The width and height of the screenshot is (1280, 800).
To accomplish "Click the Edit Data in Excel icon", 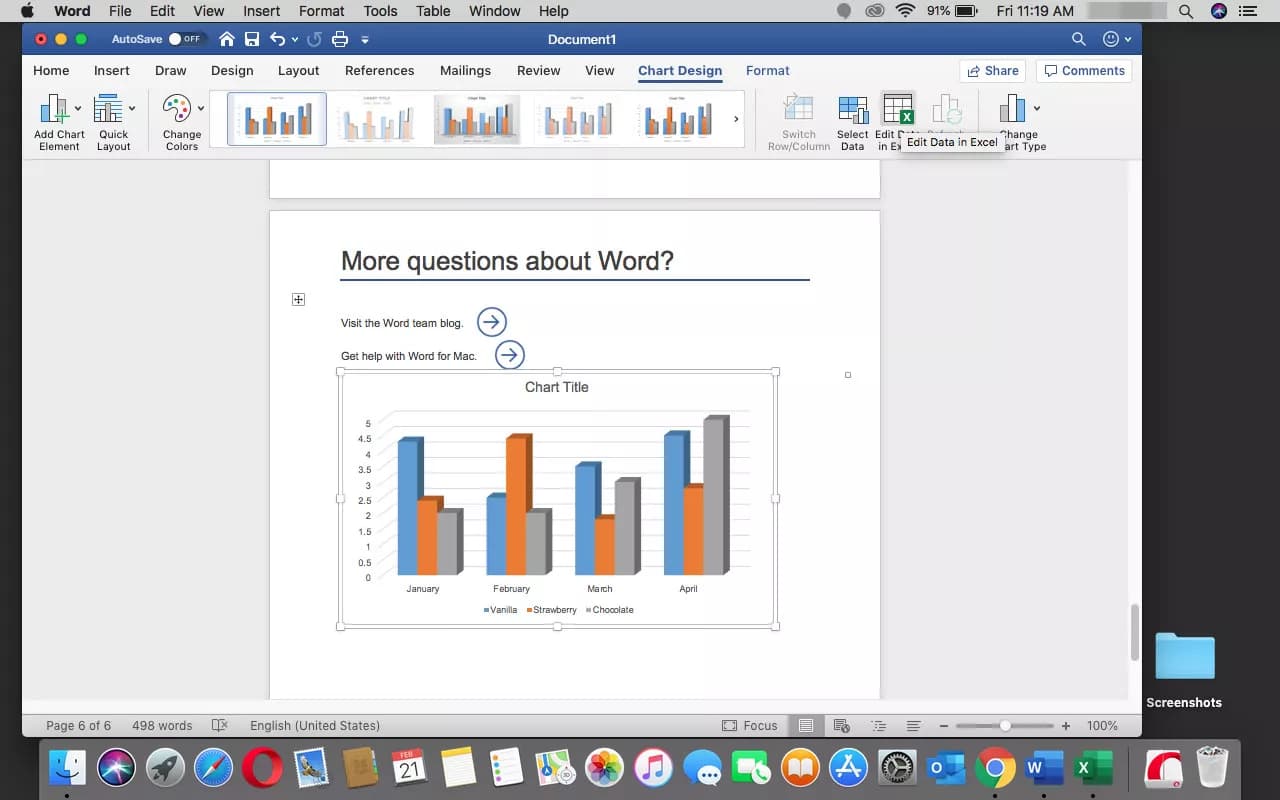I will coord(898,108).
